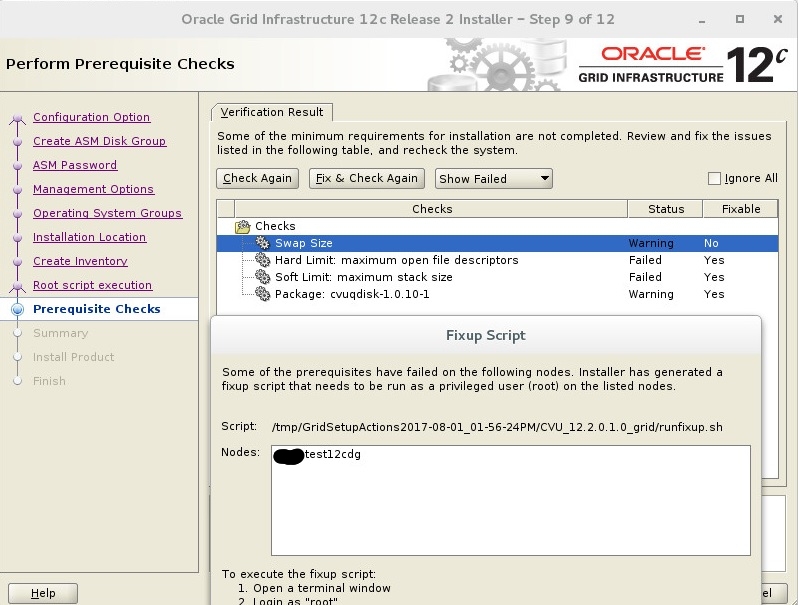Select Soft Limit maximum stack size row
Screen dimensions: 798x605
click(x=497, y=277)
